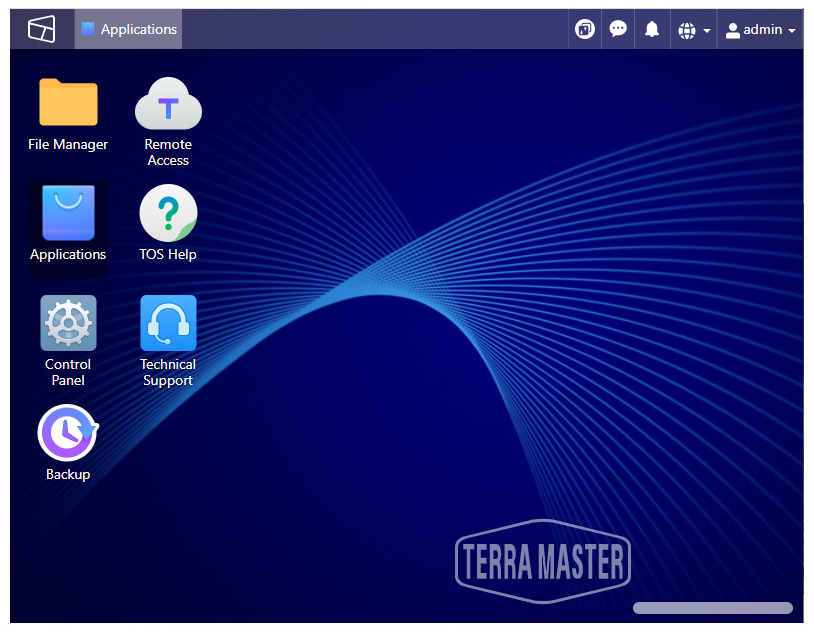Click the TOS desktop logo in the top bar
The image size is (814, 635).
coord(42,29)
